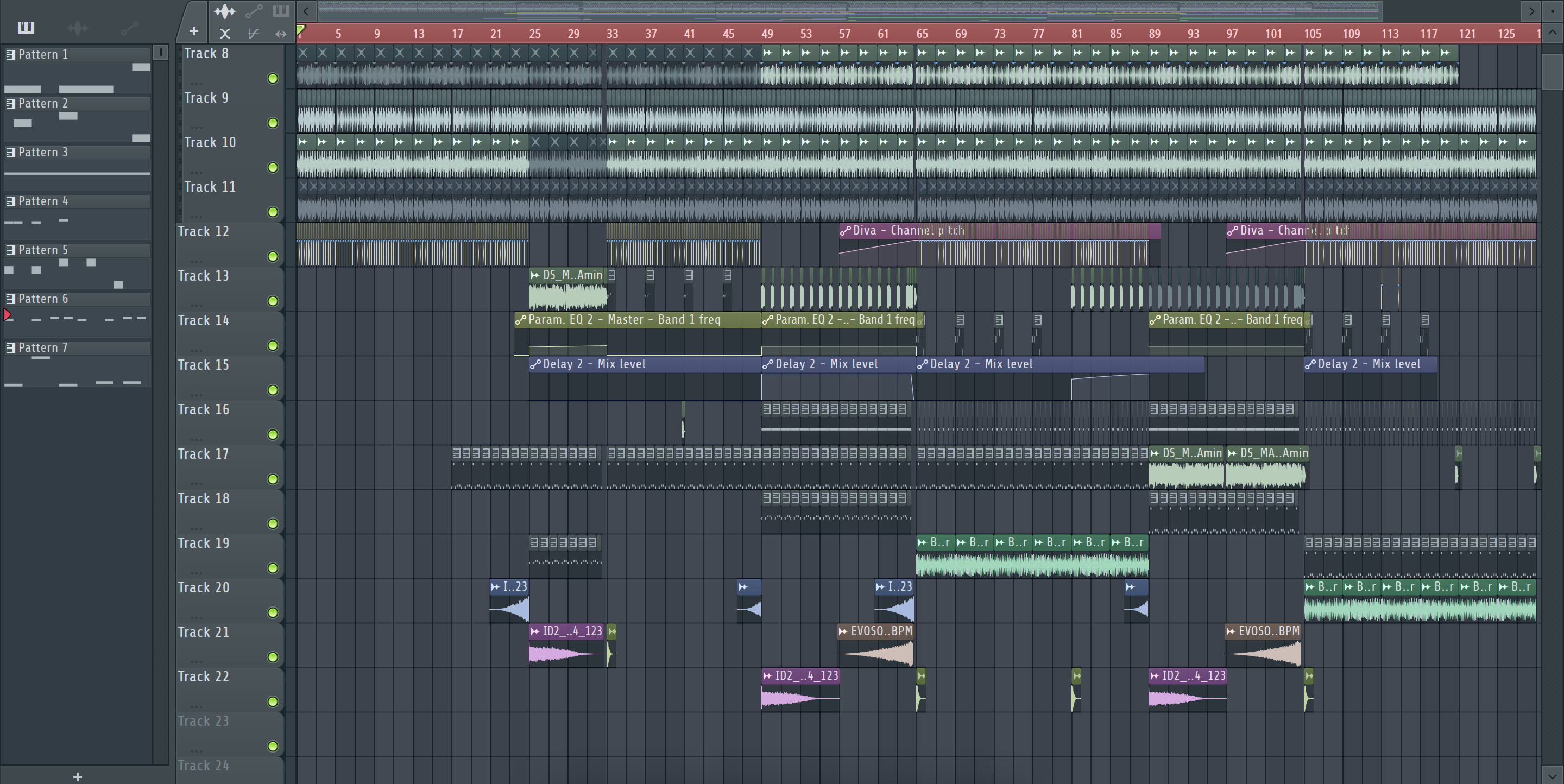
Task: Mute Track 18 with its green light
Action: 273,524
